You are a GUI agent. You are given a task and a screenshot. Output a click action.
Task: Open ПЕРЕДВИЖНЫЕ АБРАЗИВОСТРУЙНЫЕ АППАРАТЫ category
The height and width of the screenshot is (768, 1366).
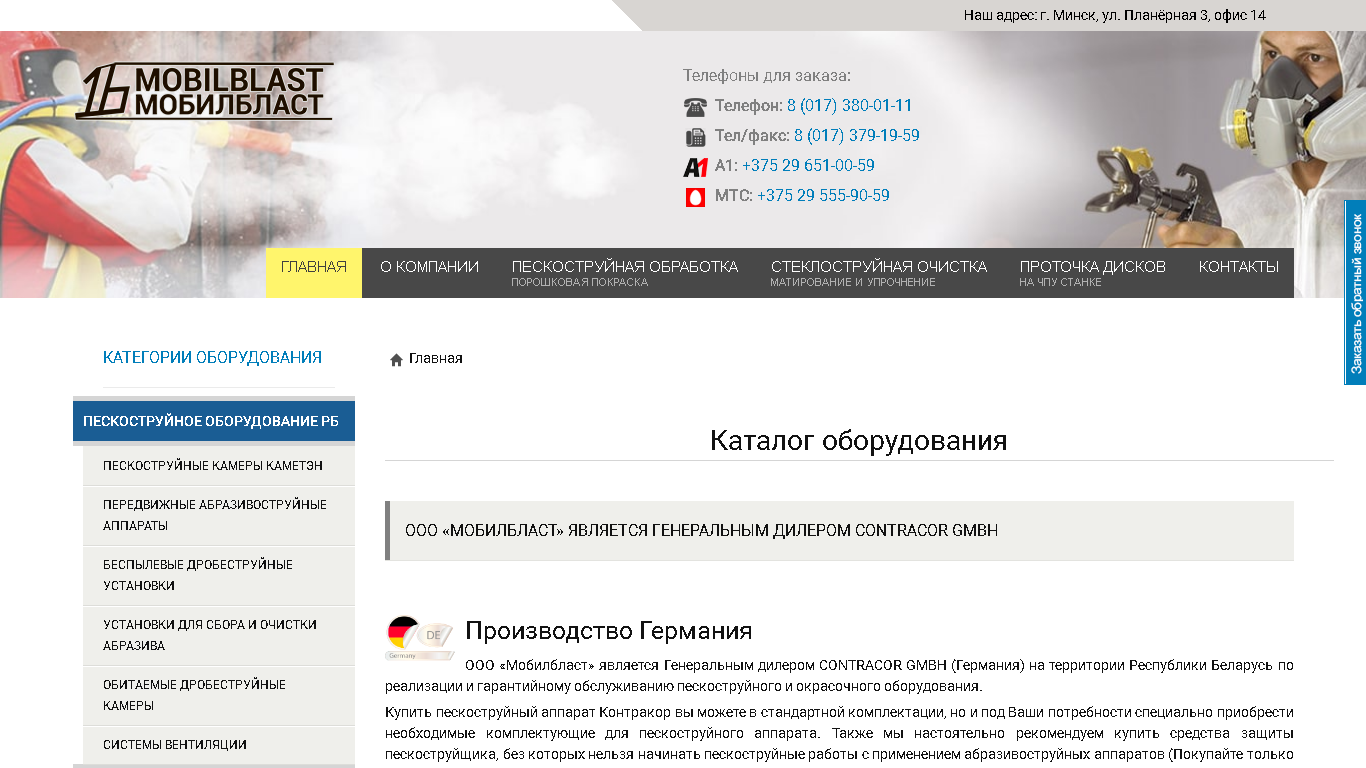[x=219, y=515]
